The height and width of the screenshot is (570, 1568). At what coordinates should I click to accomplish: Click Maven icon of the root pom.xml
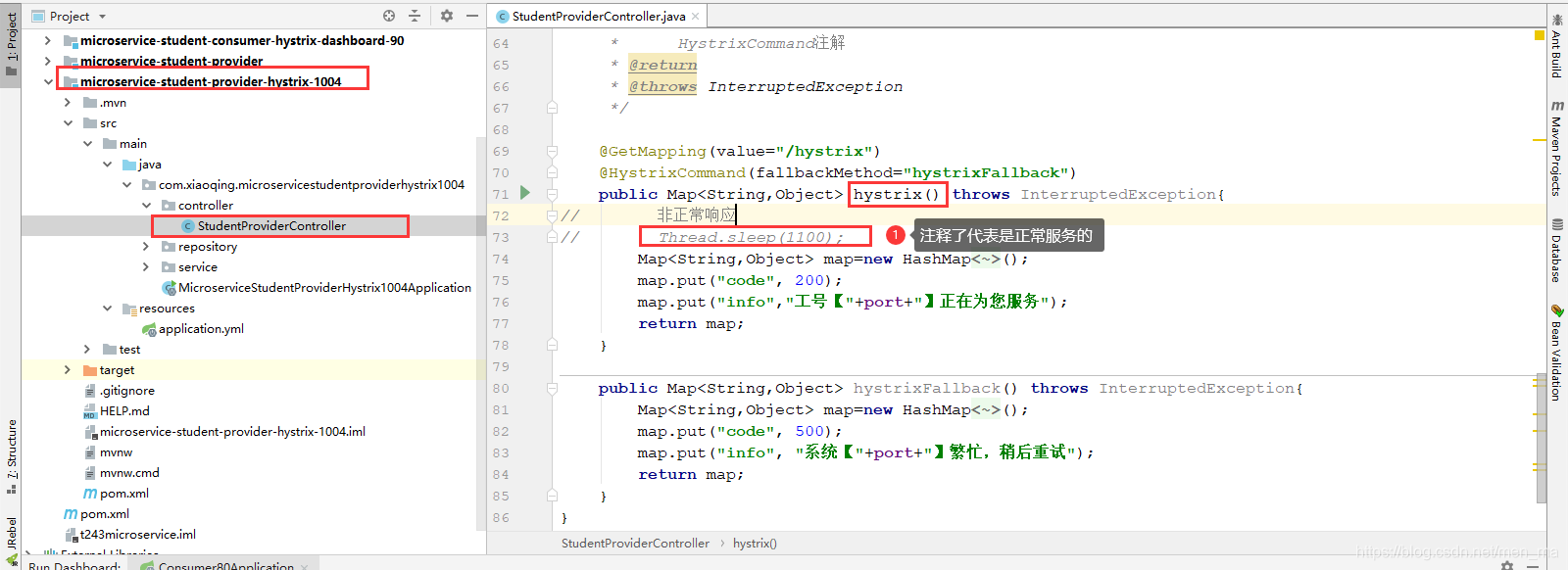(71, 514)
